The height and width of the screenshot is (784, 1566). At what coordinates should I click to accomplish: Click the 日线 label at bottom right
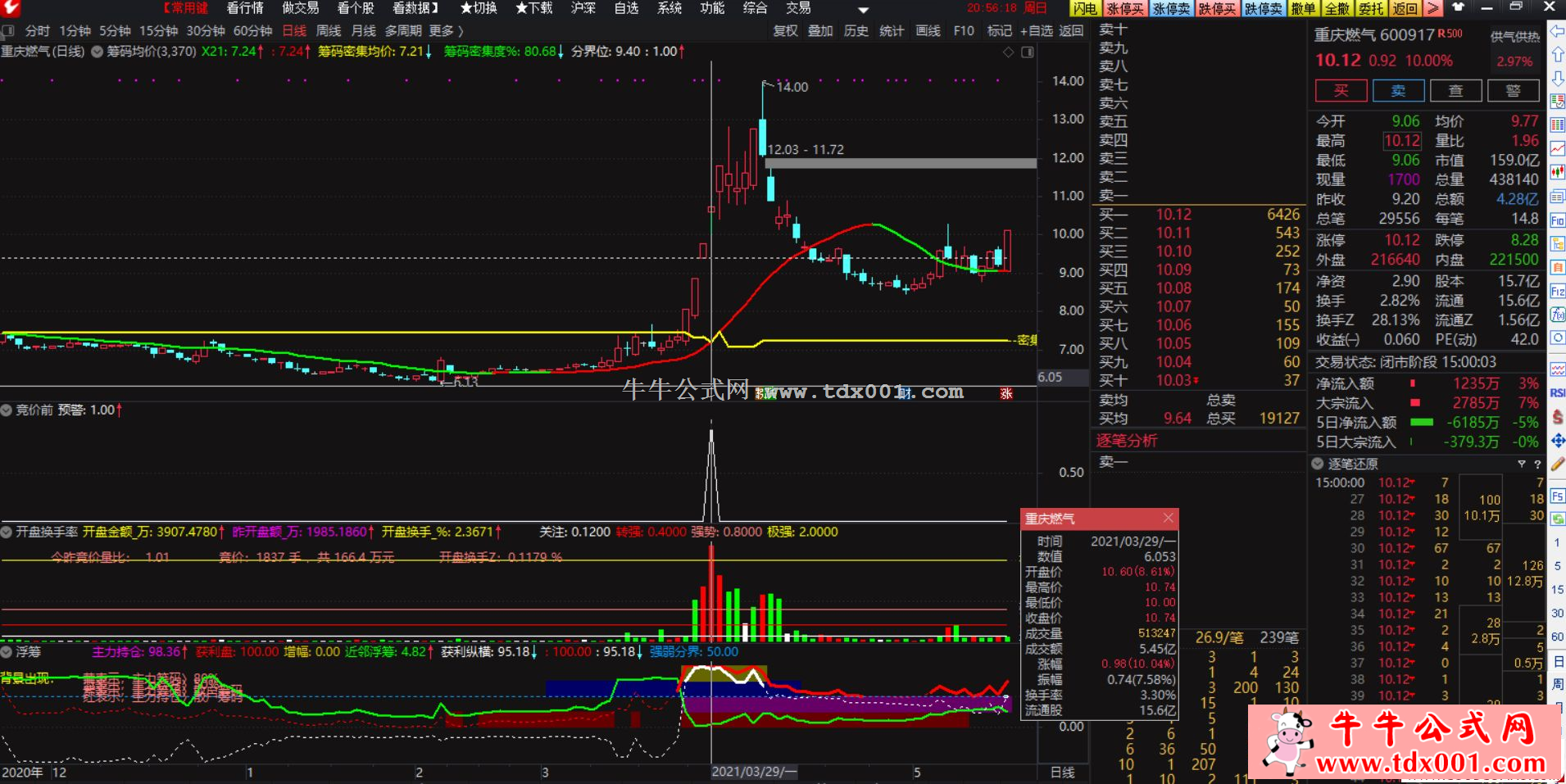tap(1063, 773)
